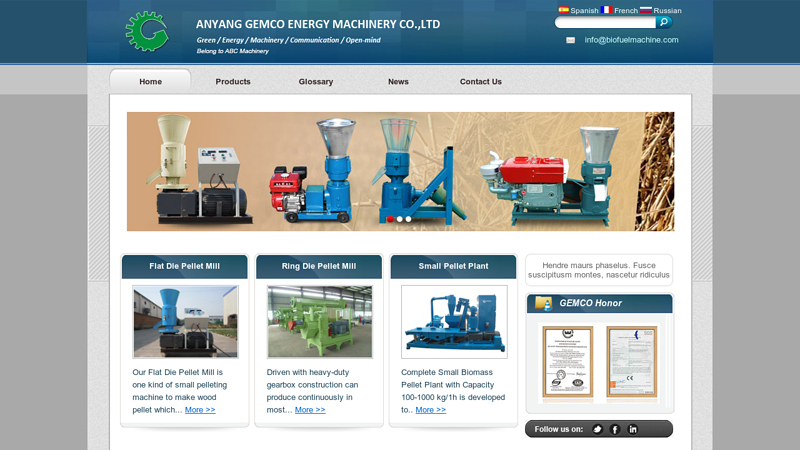
Task: Open the Home tab
Action: pos(151,82)
